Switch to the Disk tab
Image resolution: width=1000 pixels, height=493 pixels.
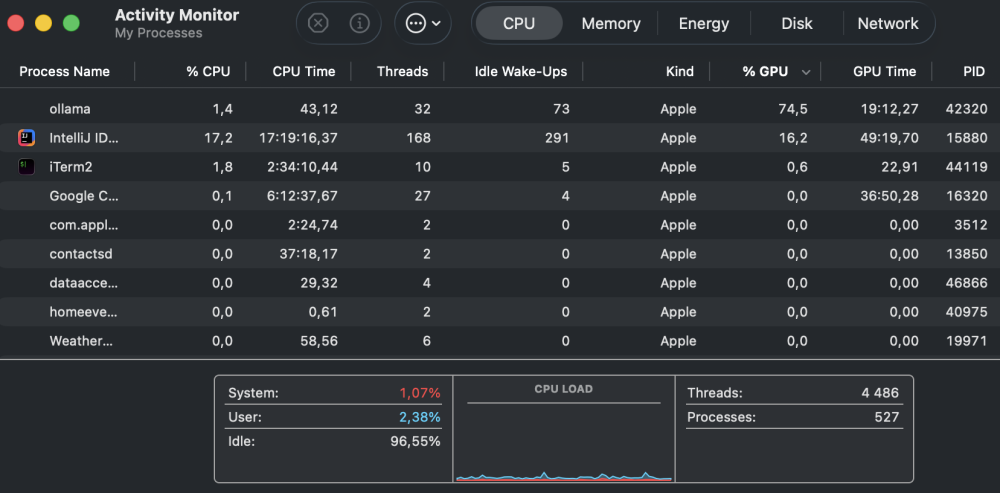(797, 24)
